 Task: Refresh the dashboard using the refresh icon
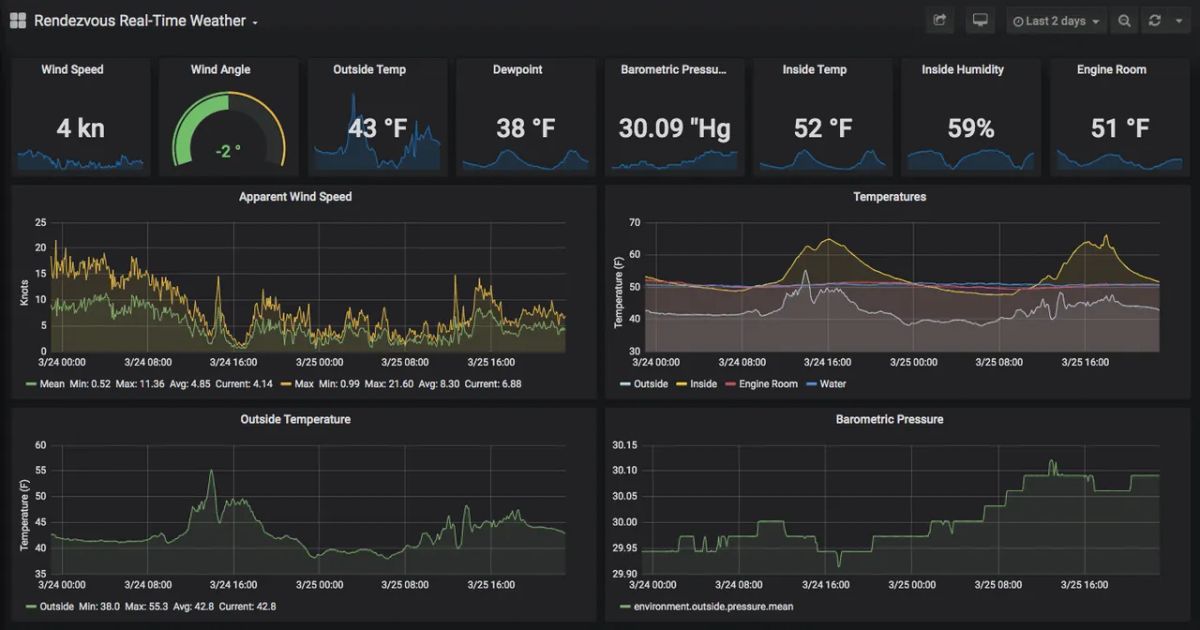point(1156,20)
